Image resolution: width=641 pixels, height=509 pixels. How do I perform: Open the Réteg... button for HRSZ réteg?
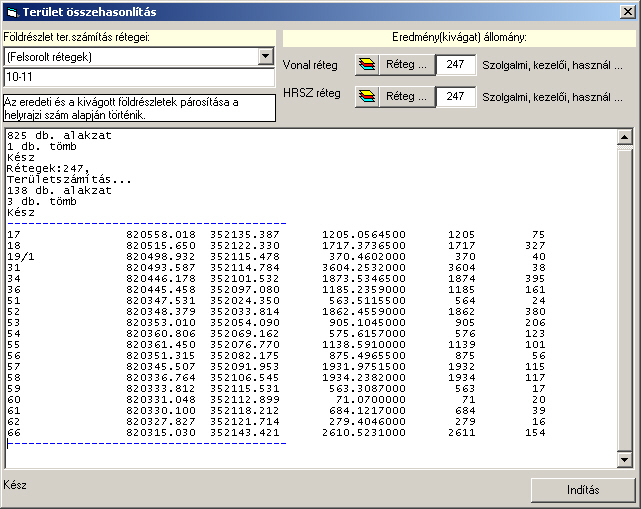pyautogui.click(x=407, y=96)
